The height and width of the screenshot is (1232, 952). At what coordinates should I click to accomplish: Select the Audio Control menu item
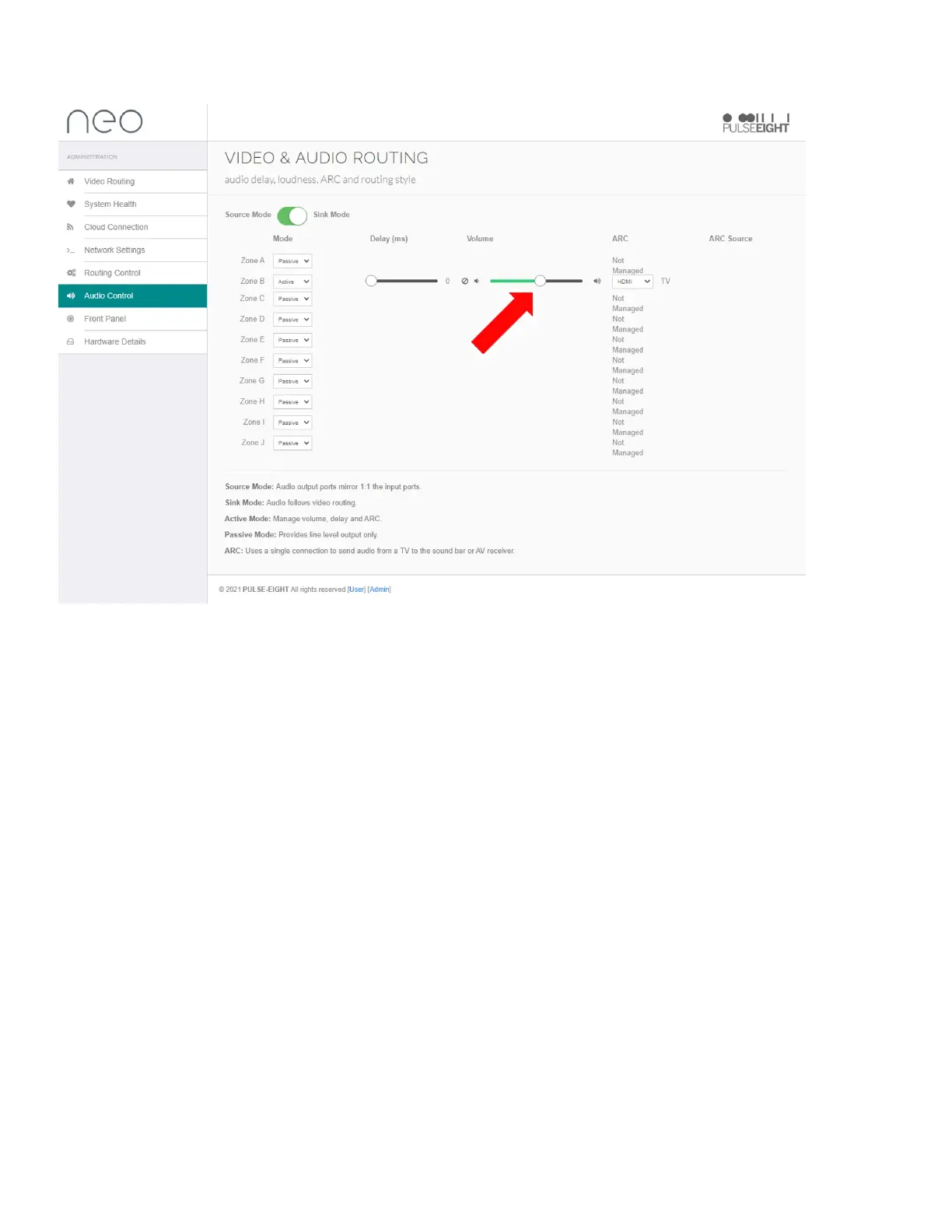click(132, 296)
